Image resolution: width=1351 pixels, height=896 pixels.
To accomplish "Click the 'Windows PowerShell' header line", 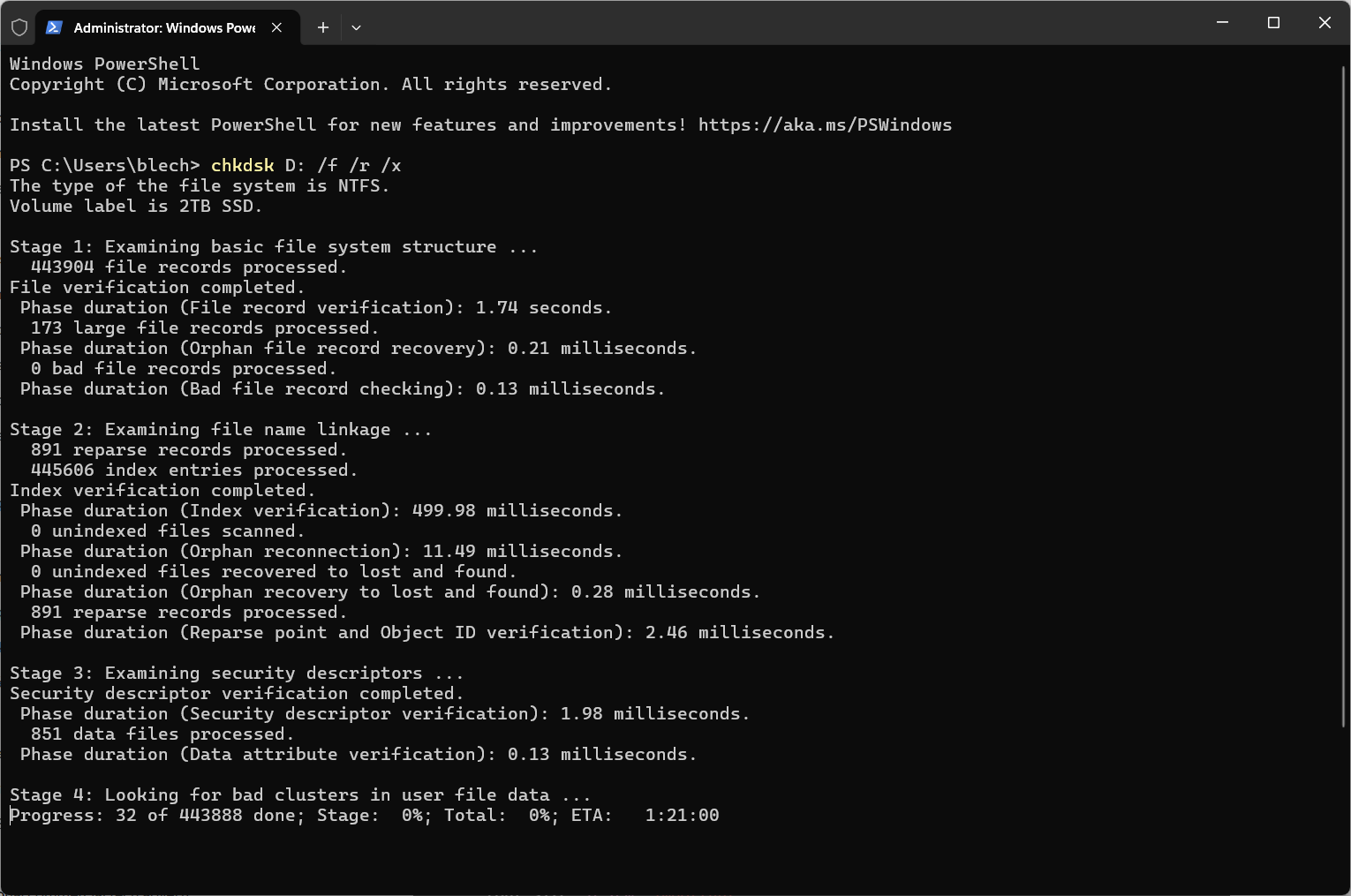I will (x=104, y=64).
